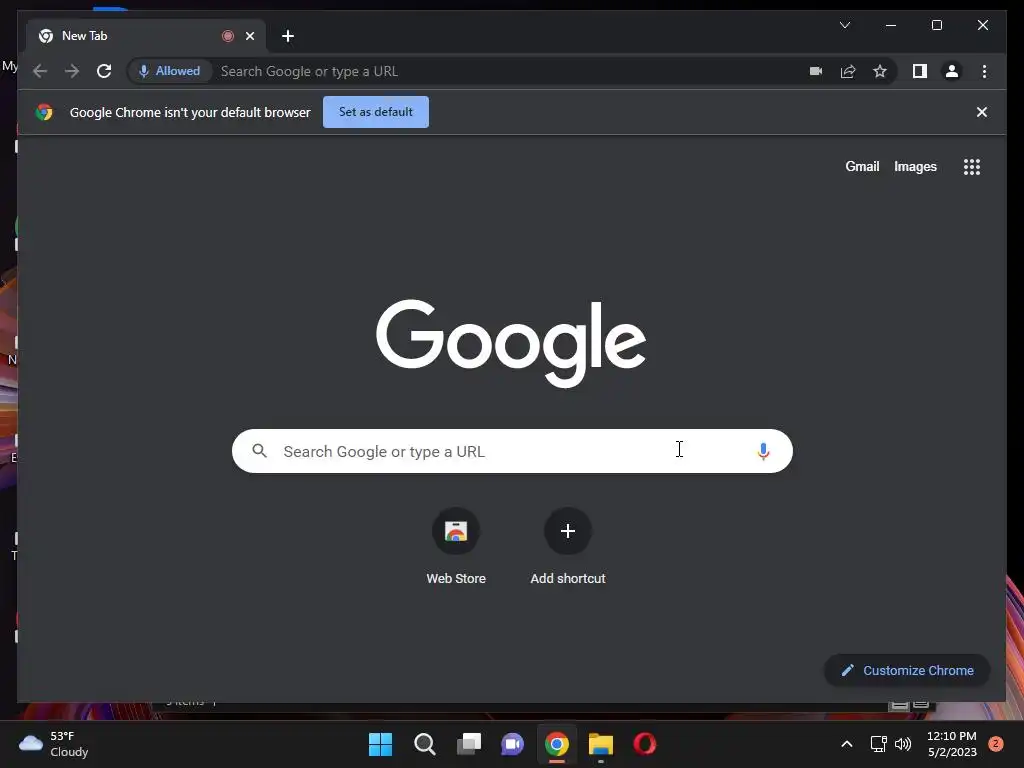Click the Chrome logo in the infobar
The height and width of the screenshot is (768, 1024).
coord(44,112)
